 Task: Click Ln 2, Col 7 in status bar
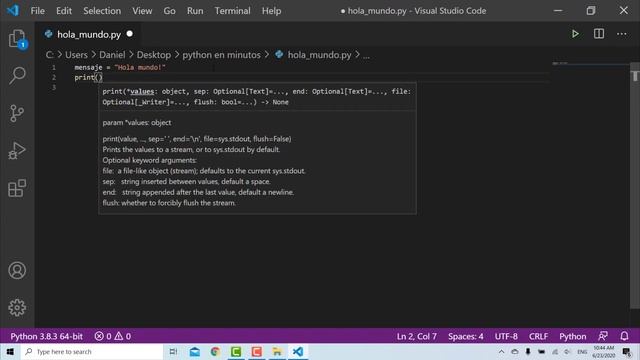[417, 336]
